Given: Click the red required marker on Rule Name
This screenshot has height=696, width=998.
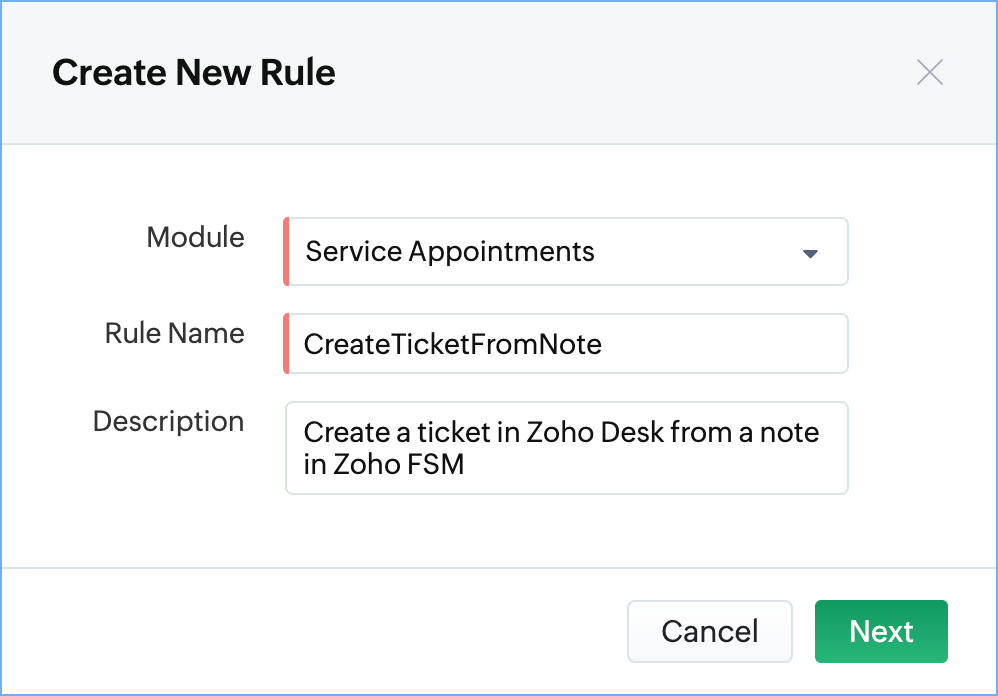Looking at the screenshot, I should point(287,345).
